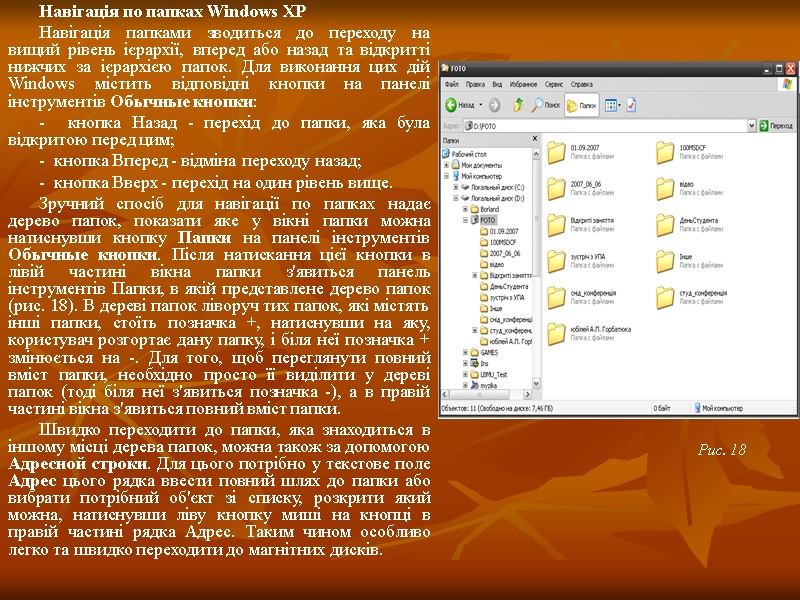Click the Windows logo at the menu bar right
Viewport: 800px width, 600px height.
click(786, 83)
